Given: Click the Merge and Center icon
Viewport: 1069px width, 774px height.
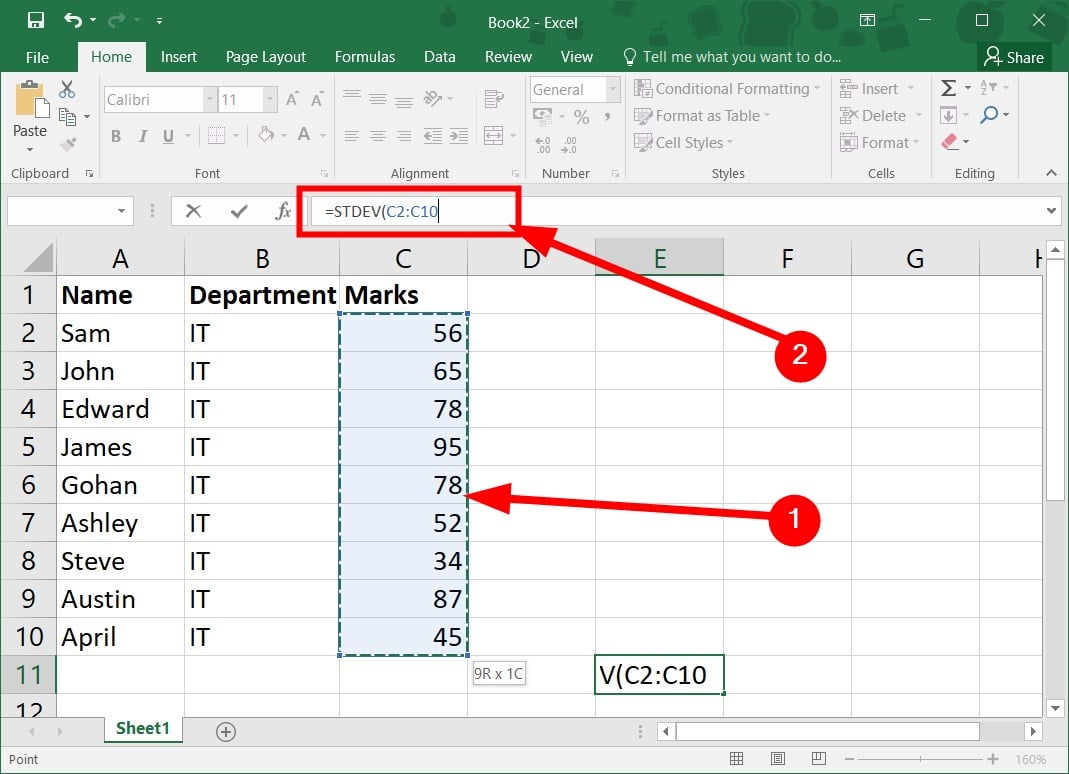Looking at the screenshot, I should pyautogui.click(x=494, y=135).
